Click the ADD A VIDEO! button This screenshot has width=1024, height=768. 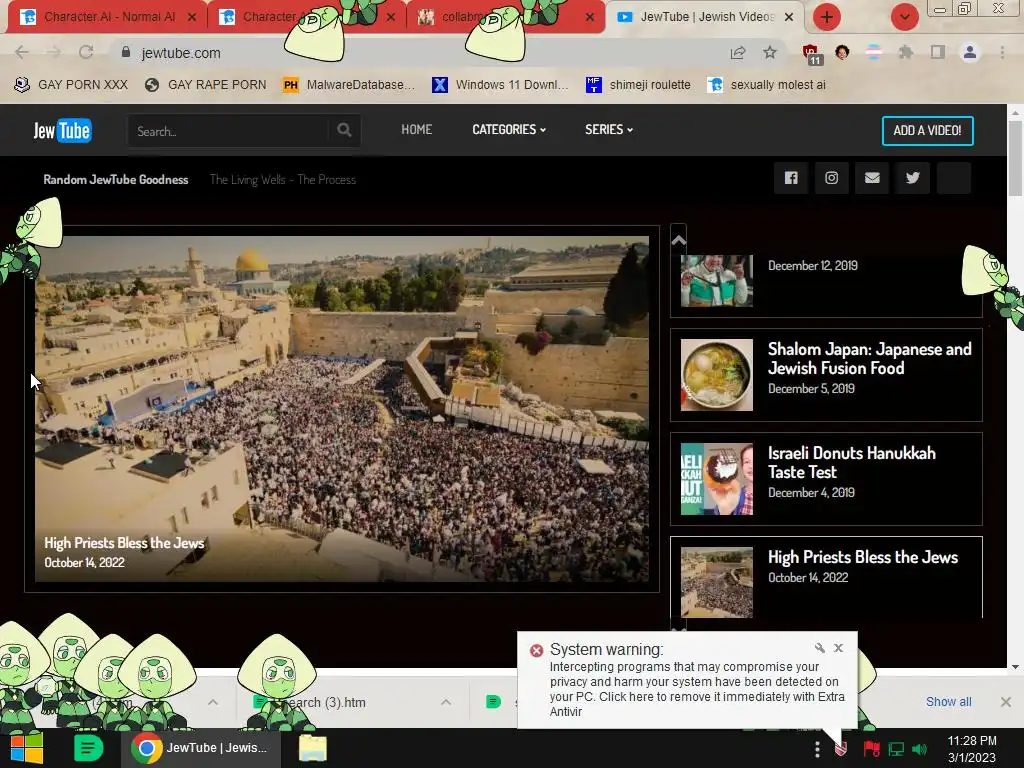point(927,131)
